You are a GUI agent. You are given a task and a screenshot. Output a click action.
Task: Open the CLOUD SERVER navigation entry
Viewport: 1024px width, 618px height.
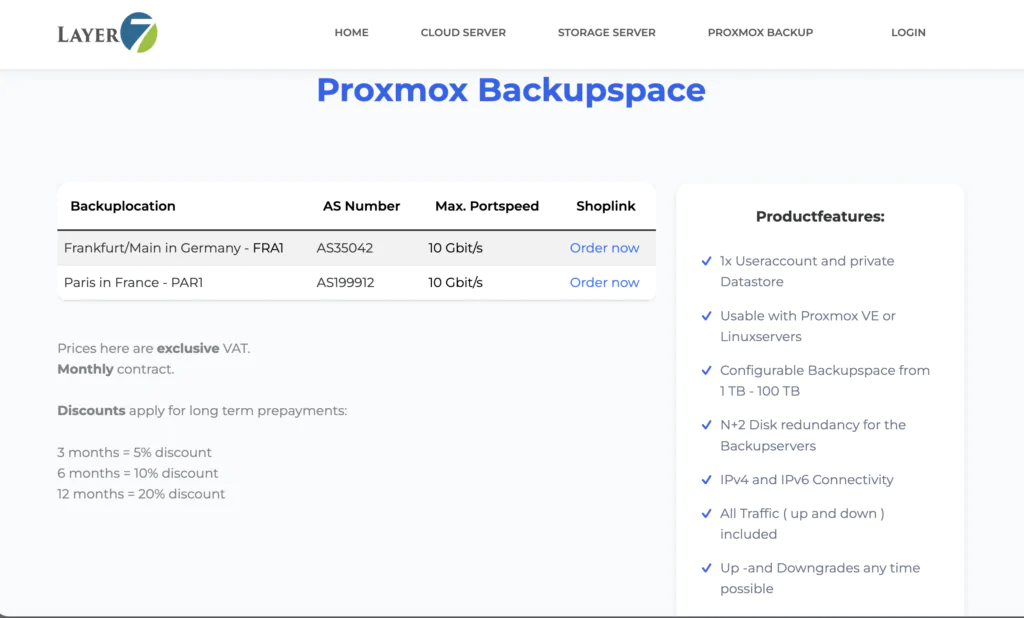pos(463,32)
